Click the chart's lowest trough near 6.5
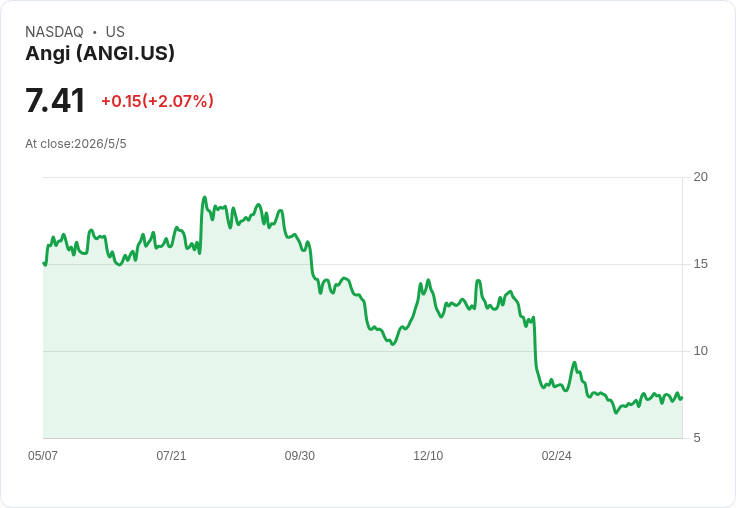This screenshot has height=508, width=736. [616, 412]
